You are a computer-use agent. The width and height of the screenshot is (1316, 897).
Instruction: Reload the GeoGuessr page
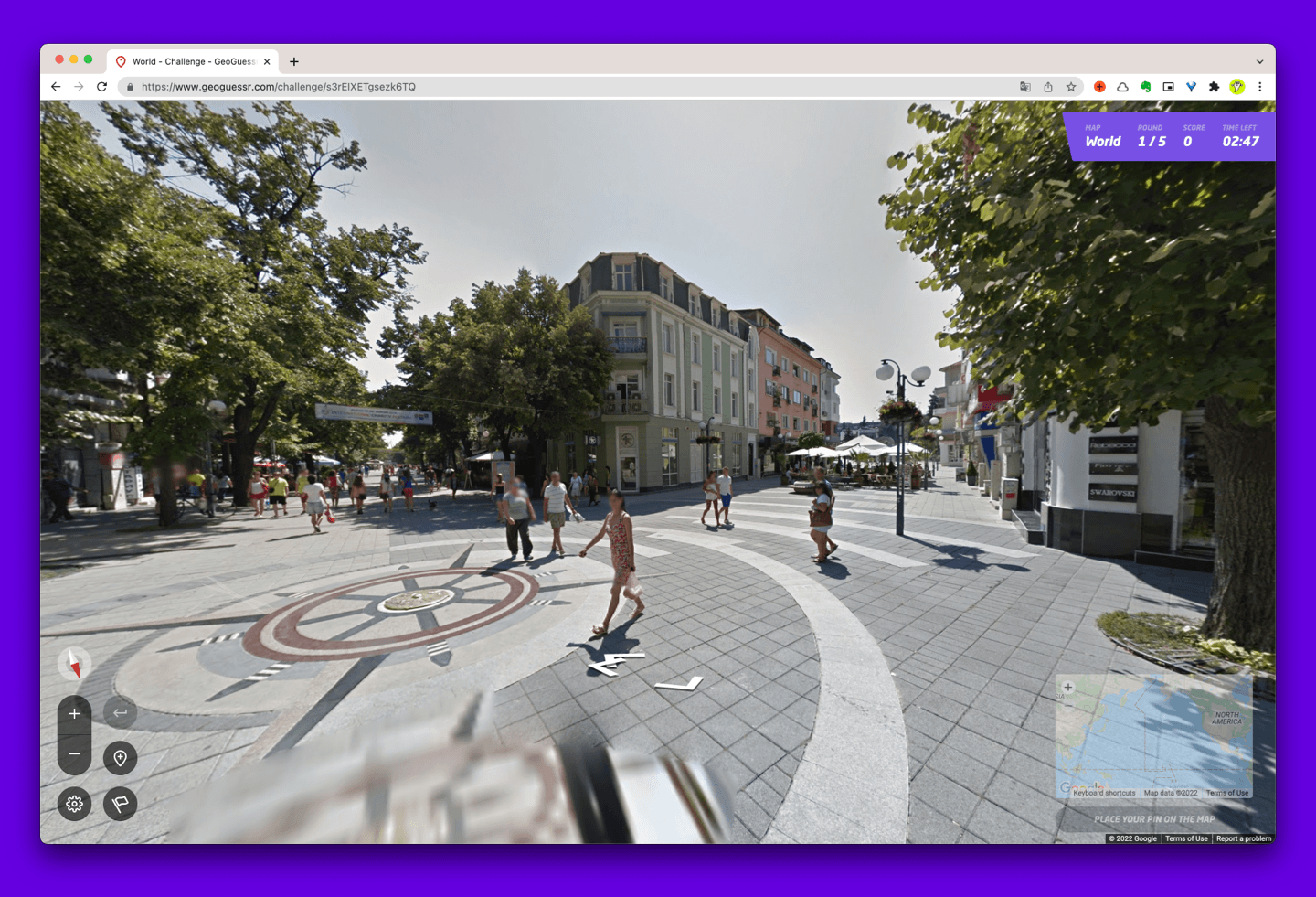pyautogui.click(x=101, y=87)
